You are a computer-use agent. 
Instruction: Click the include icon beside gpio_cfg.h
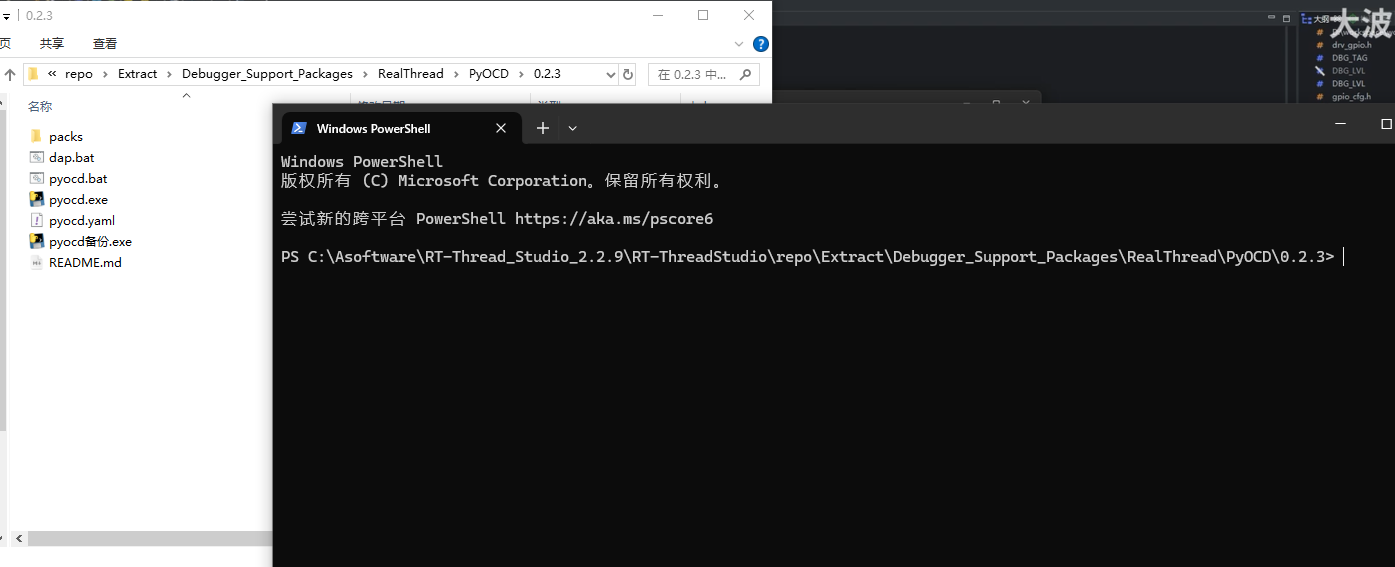(1320, 97)
